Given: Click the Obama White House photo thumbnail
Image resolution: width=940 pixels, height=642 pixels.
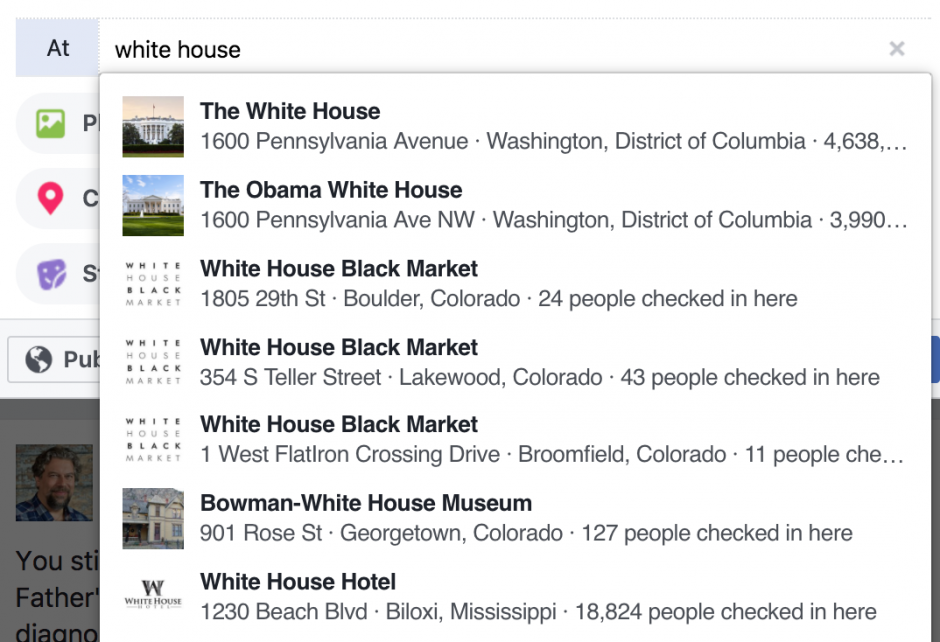Looking at the screenshot, I should click(x=152, y=203).
